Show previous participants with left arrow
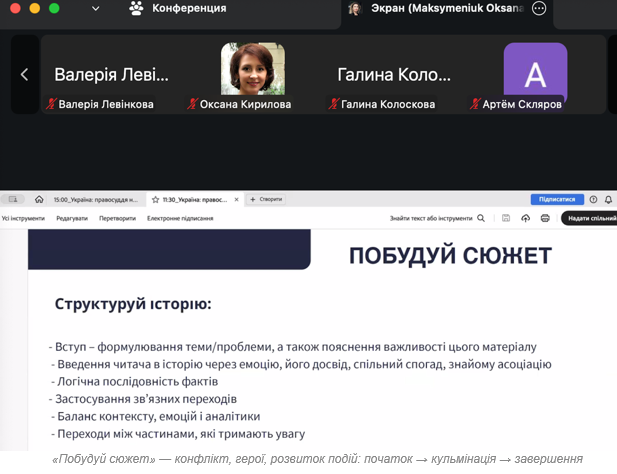 (24, 74)
